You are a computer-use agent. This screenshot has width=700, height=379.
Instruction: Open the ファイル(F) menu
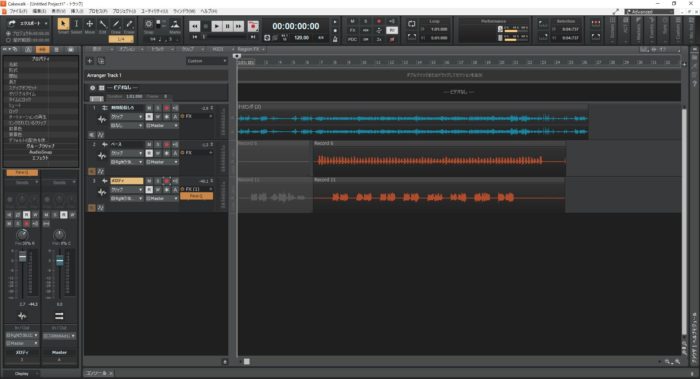[x=18, y=11]
